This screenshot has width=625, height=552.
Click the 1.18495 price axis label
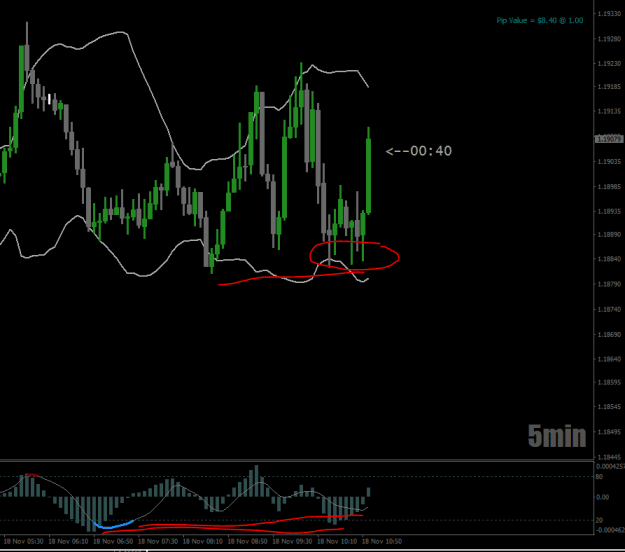(x=609, y=432)
